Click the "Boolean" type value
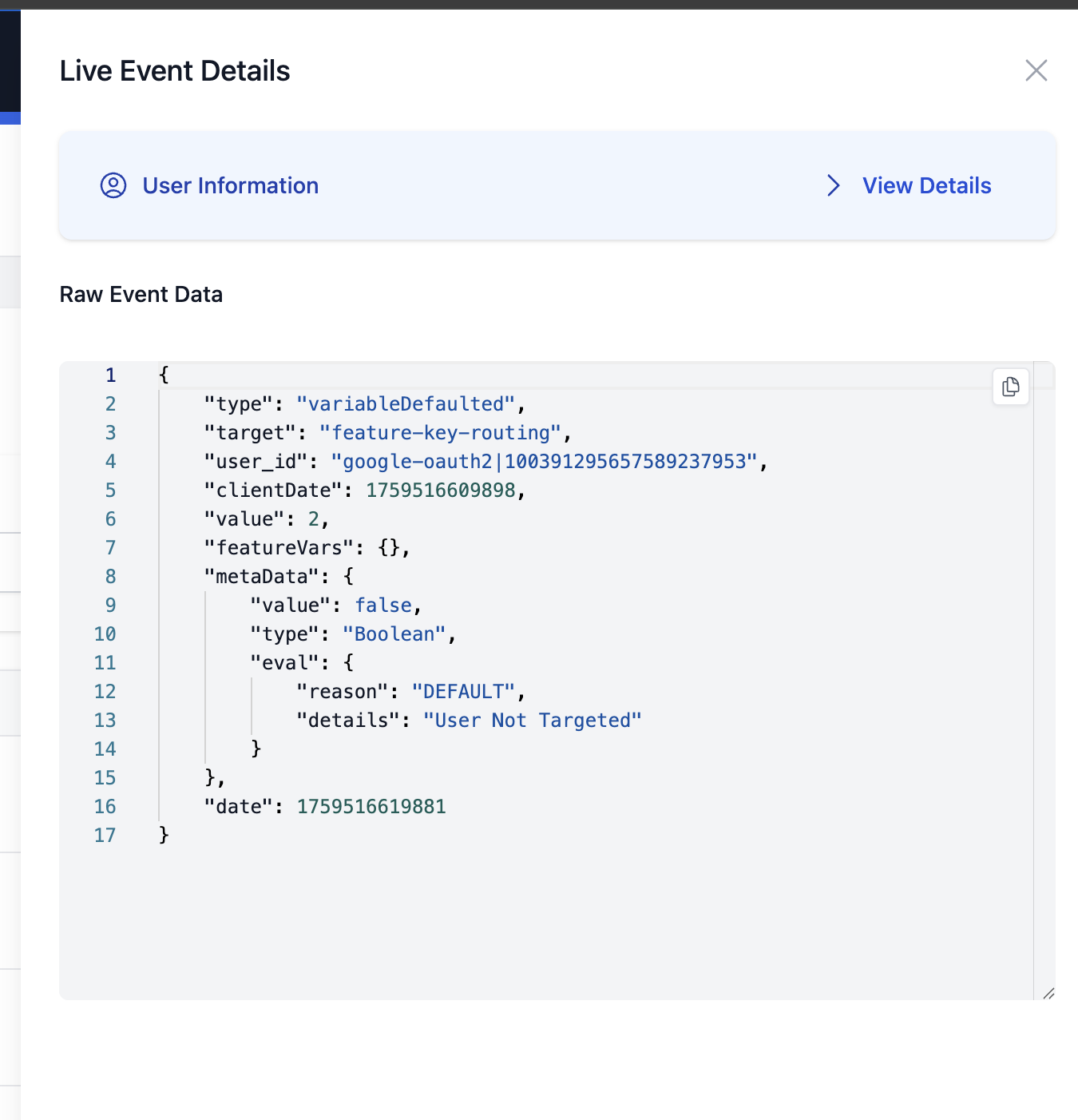This screenshot has width=1078, height=1120. (394, 634)
